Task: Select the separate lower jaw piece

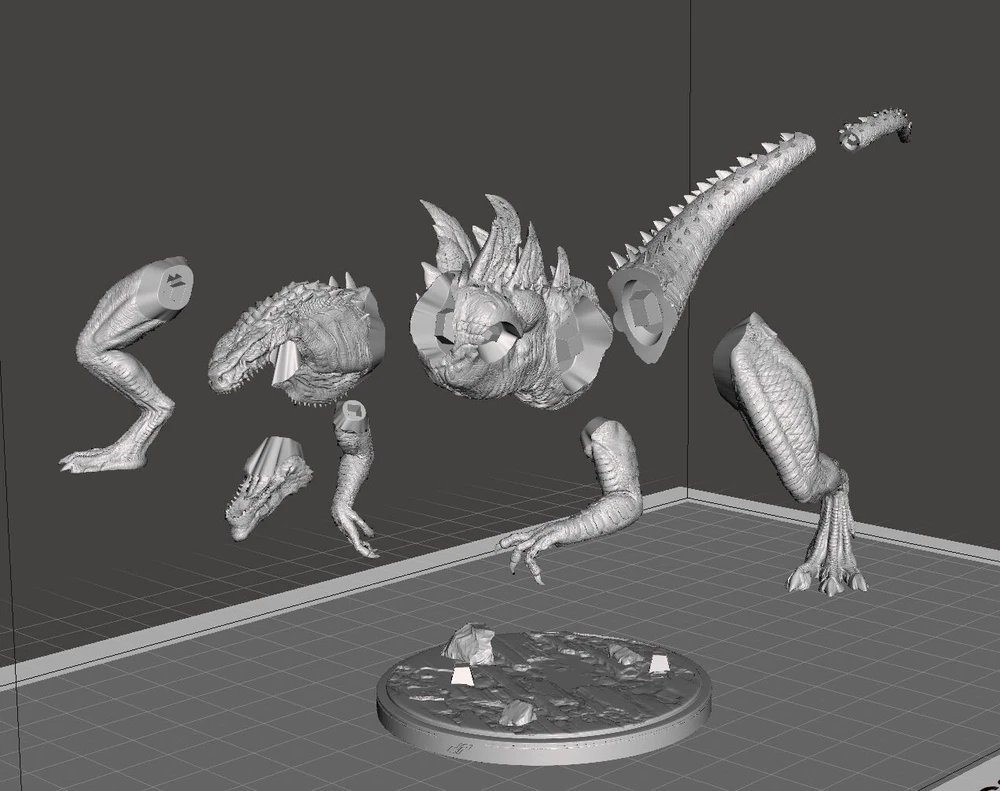Action: 262,490
